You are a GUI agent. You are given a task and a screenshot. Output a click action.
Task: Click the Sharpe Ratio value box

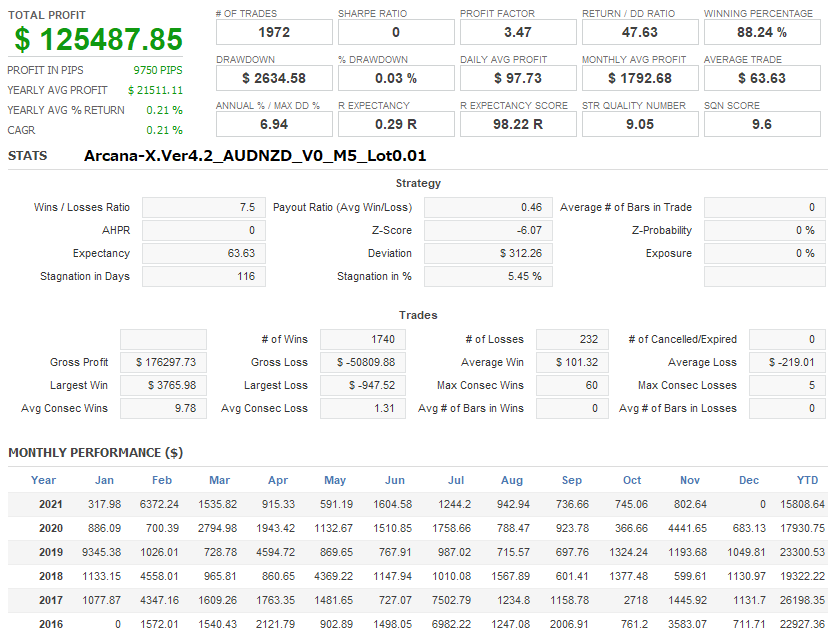pos(396,32)
